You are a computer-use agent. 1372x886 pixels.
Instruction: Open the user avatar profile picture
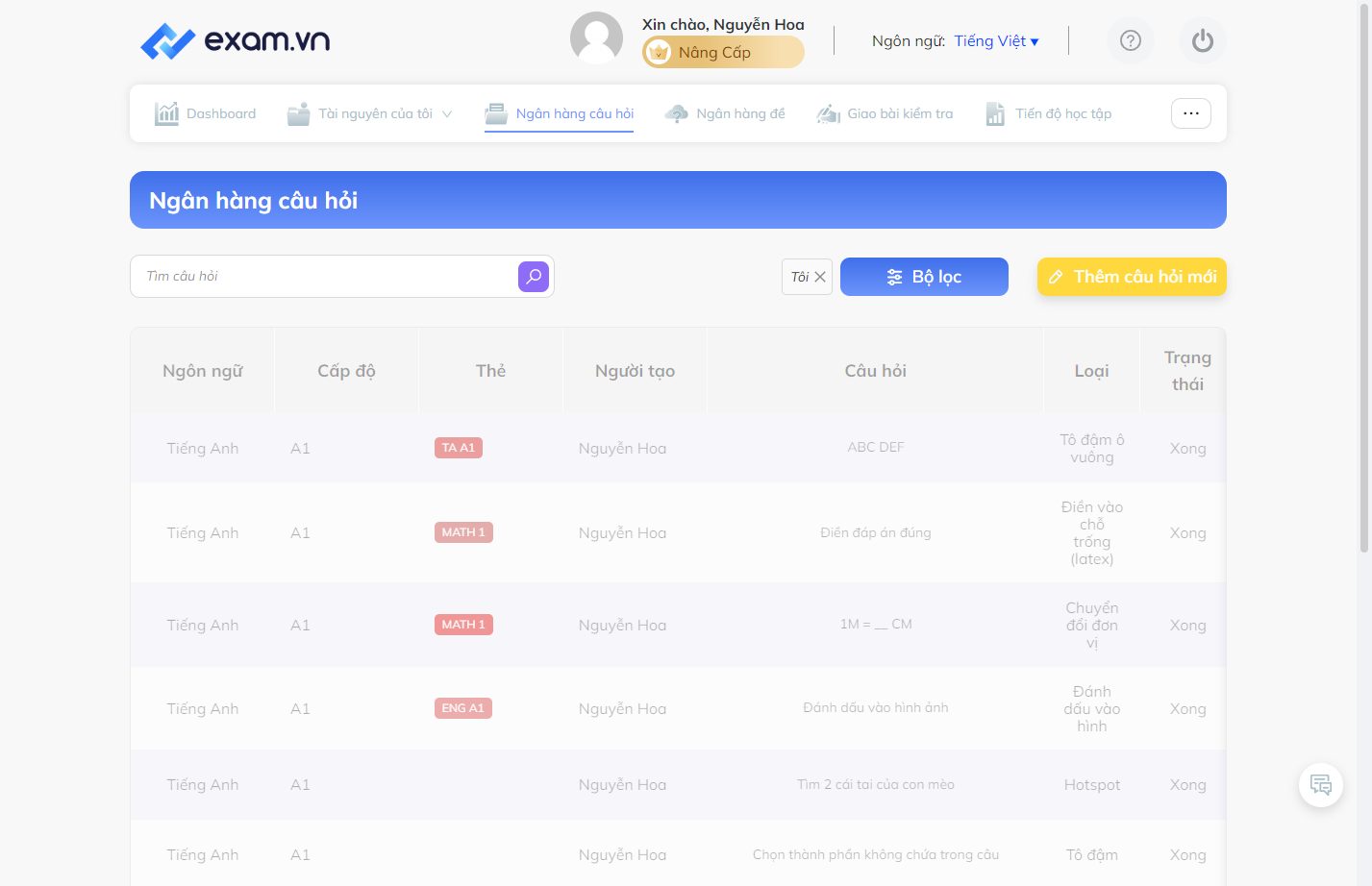596,38
